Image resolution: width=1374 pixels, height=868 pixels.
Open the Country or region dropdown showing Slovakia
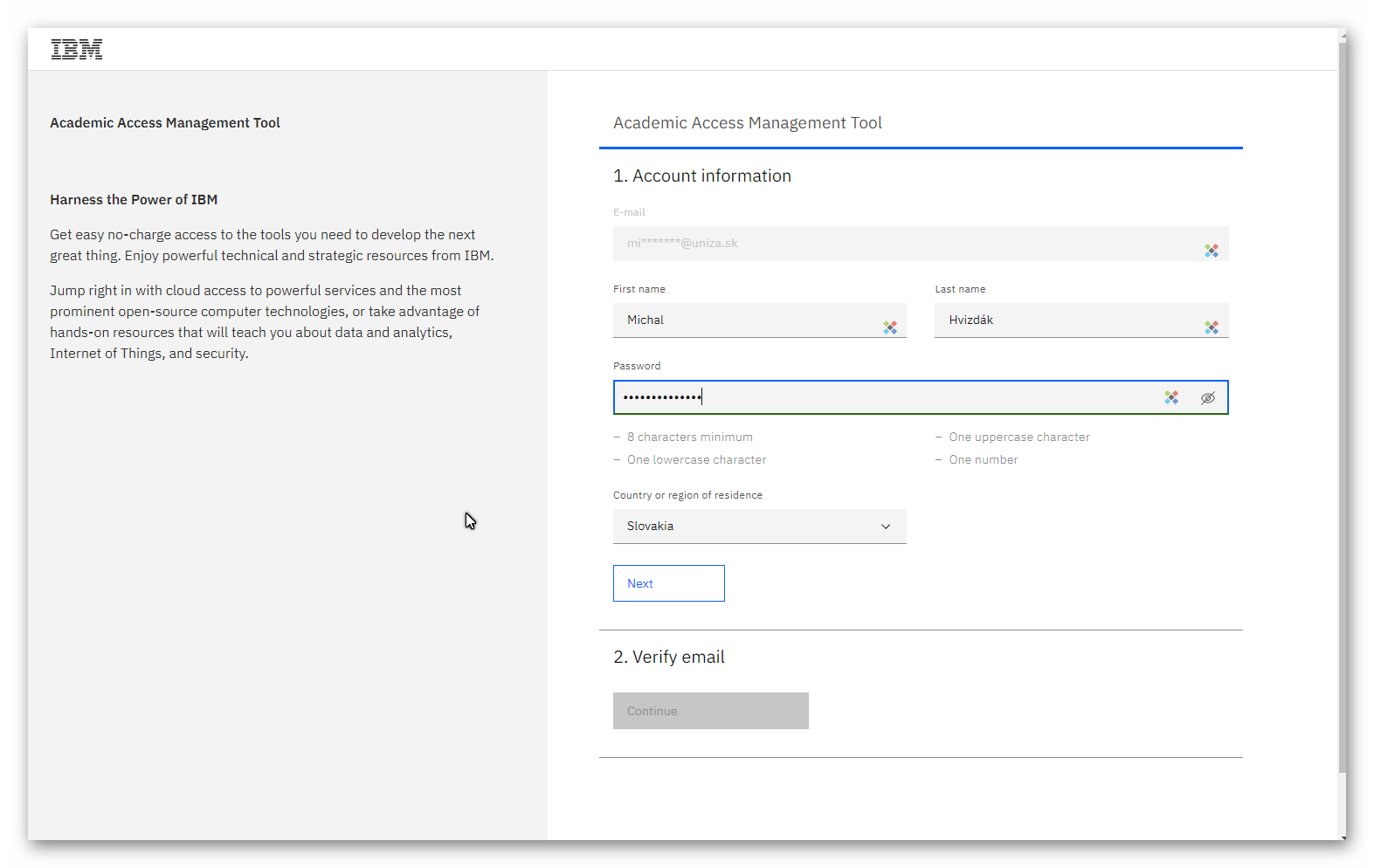coord(759,527)
